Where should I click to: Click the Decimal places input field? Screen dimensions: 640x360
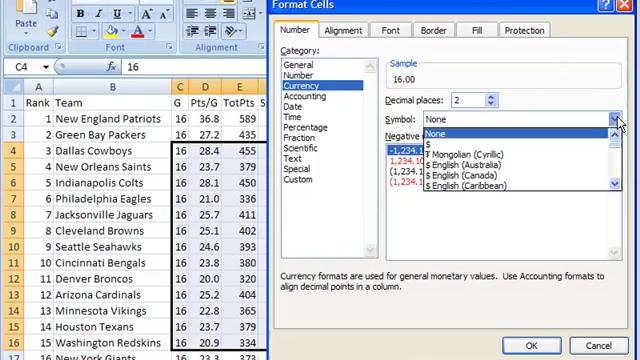click(x=468, y=100)
